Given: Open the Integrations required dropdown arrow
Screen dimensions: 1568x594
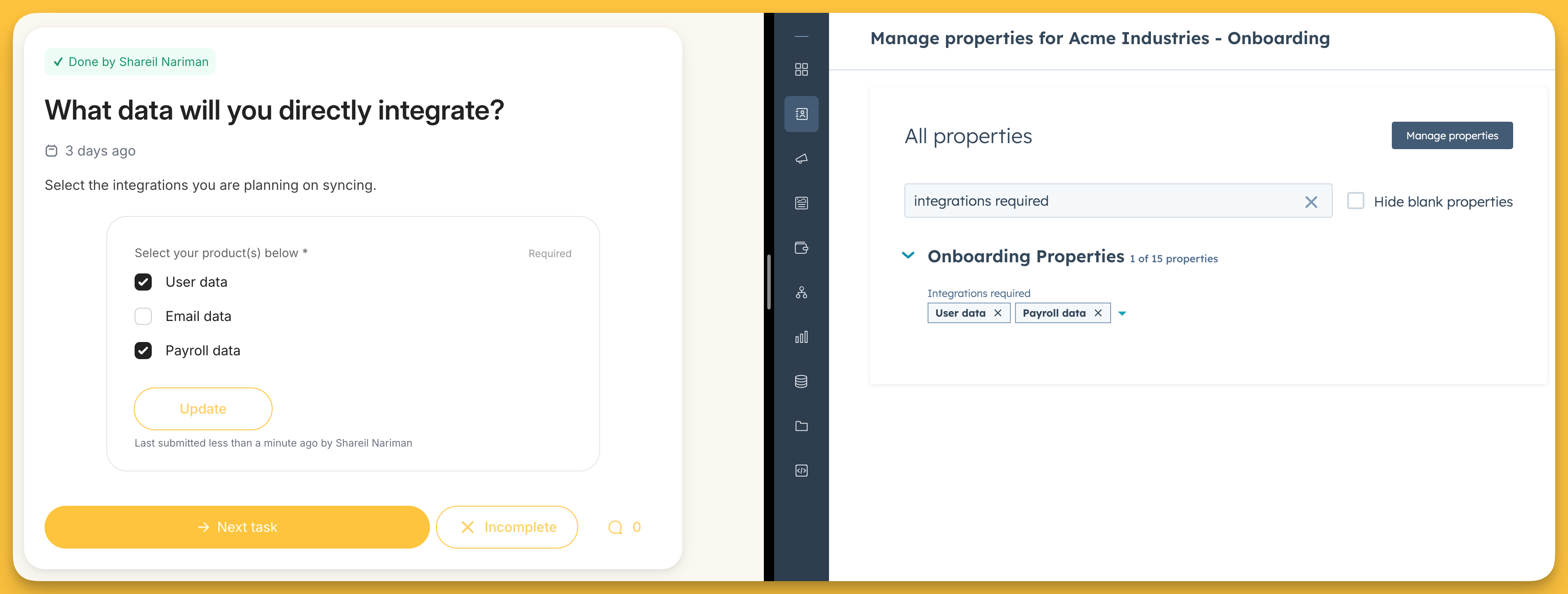Looking at the screenshot, I should click(1122, 313).
